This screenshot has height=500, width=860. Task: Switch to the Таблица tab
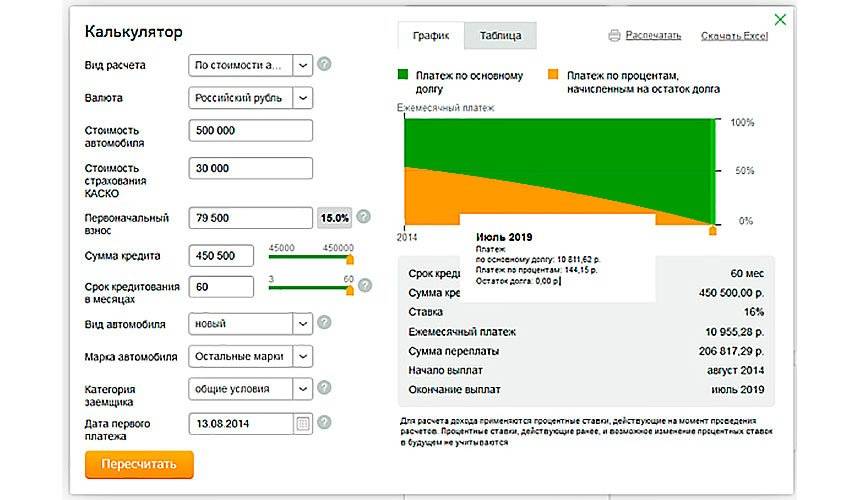click(500, 36)
